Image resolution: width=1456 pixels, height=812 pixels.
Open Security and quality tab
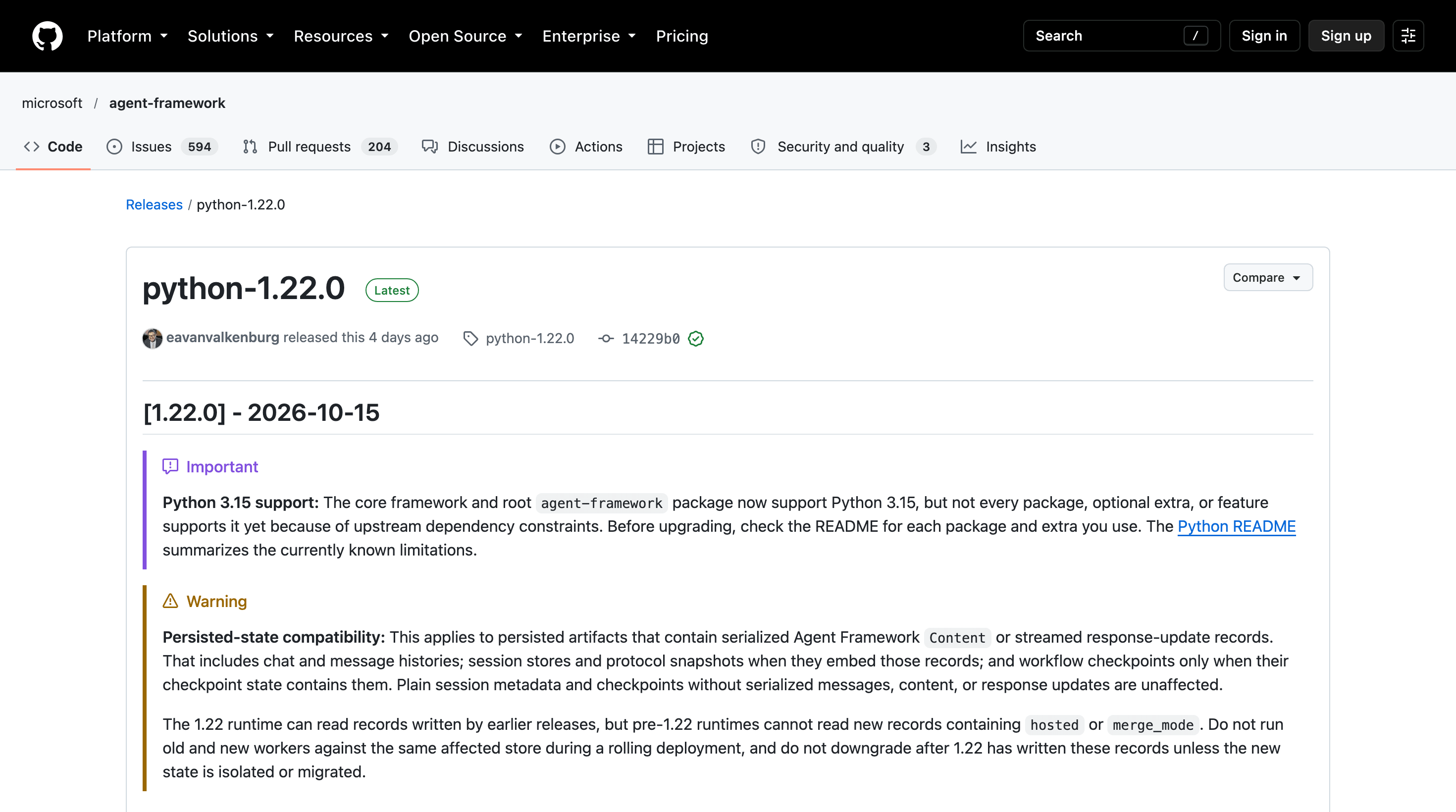(x=843, y=147)
